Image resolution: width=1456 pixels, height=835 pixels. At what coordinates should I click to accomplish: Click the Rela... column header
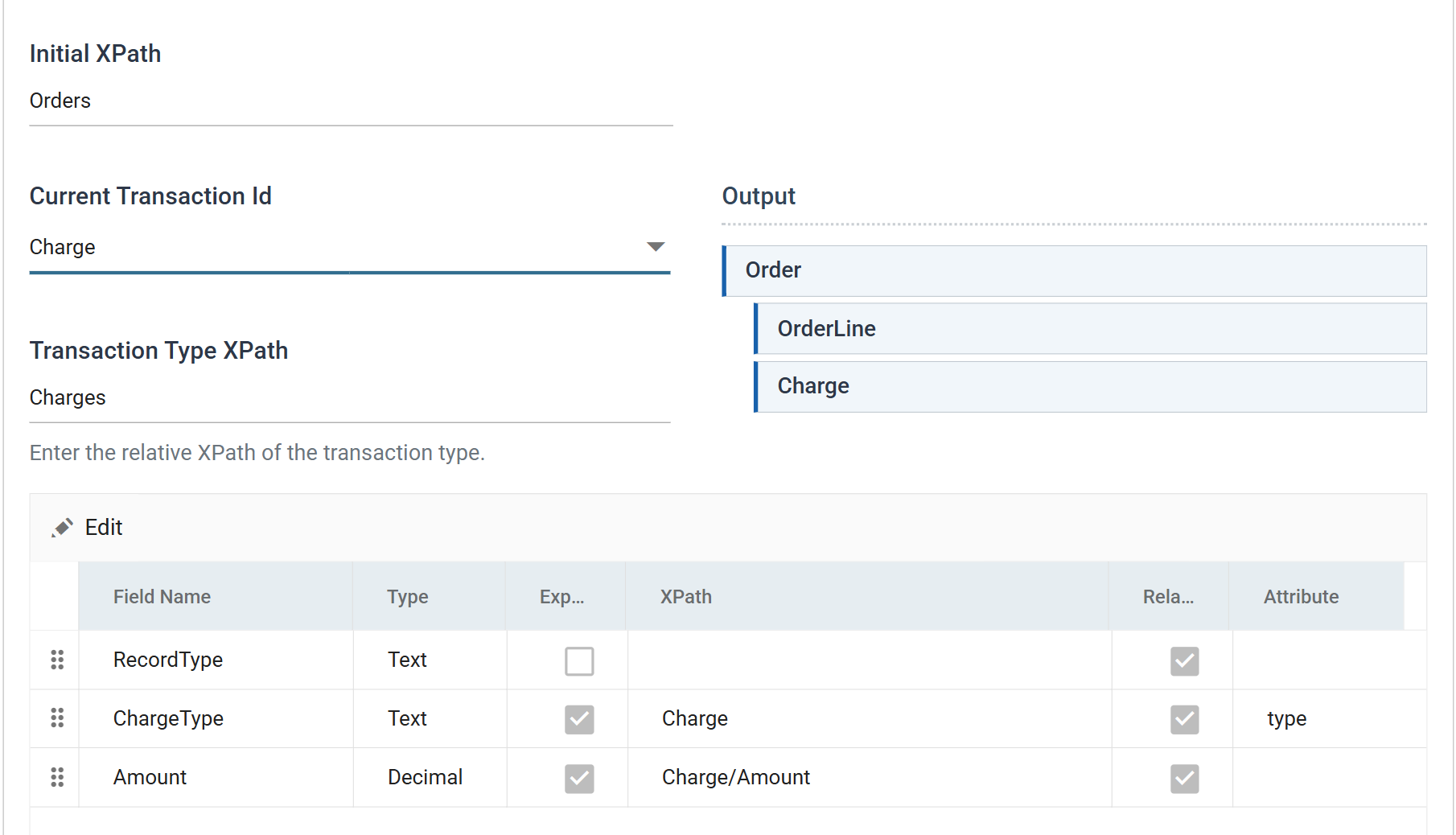click(x=1169, y=596)
